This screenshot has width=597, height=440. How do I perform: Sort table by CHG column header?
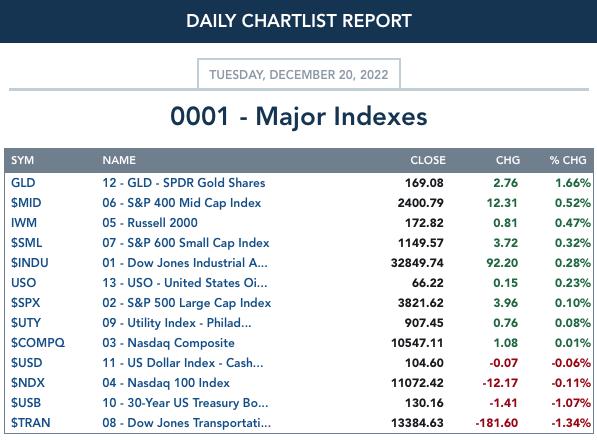click(508, 160)
